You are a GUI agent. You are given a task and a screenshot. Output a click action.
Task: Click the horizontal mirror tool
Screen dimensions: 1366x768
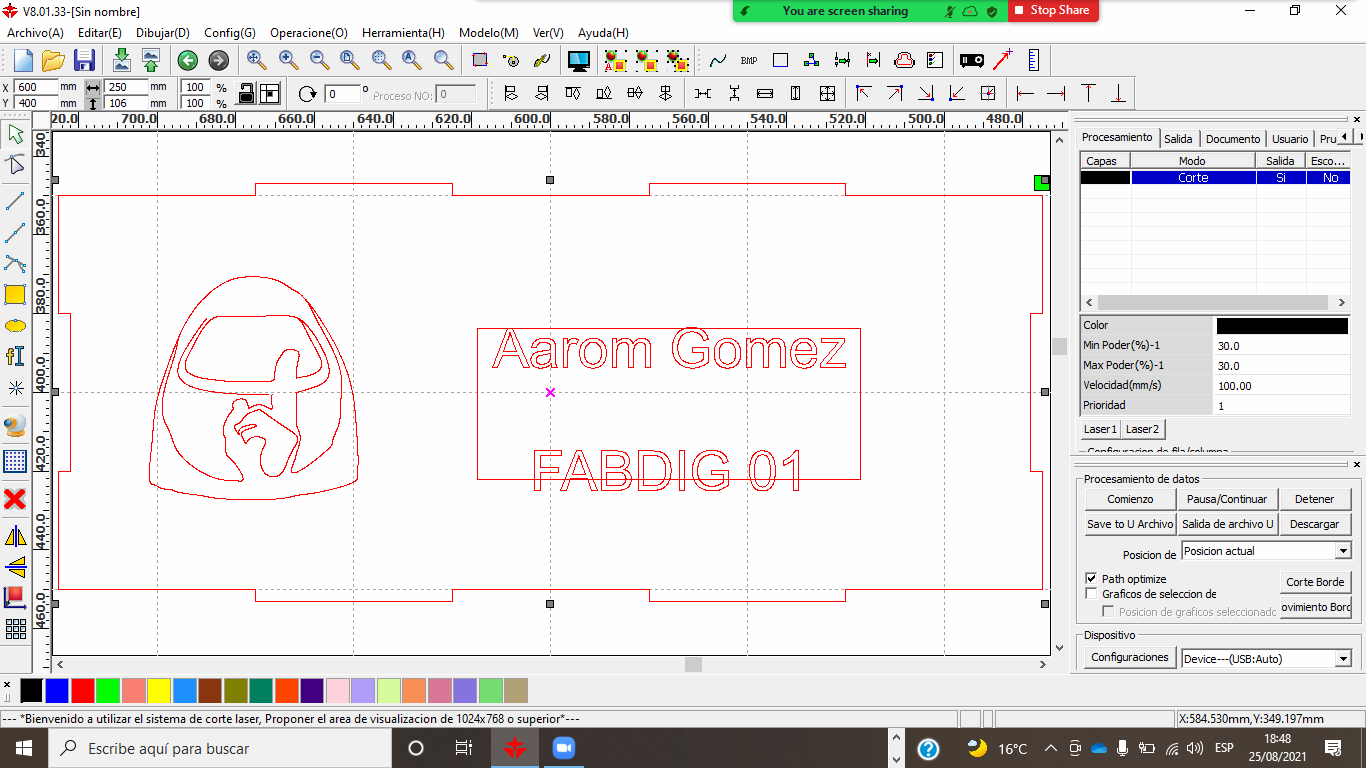pyautogui.click(x=15, y=536)
